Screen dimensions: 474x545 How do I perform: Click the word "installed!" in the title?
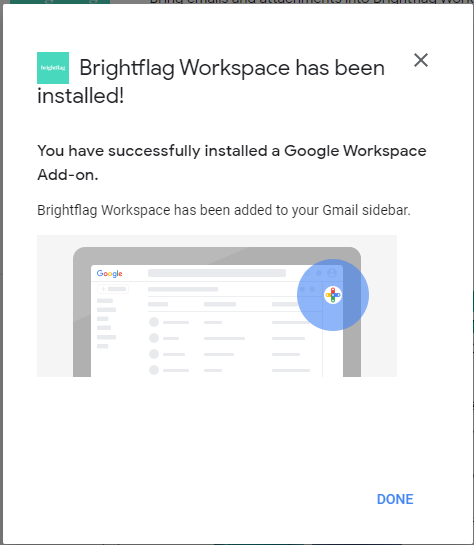pyautogui.click(x=81, y=96)
